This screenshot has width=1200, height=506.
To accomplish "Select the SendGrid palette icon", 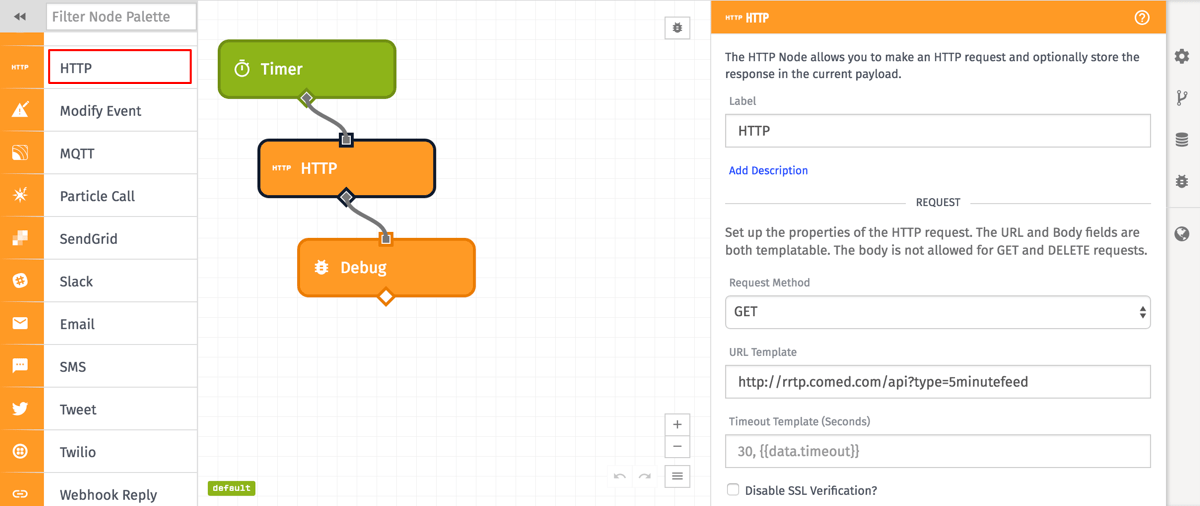I will pos(21,239).
